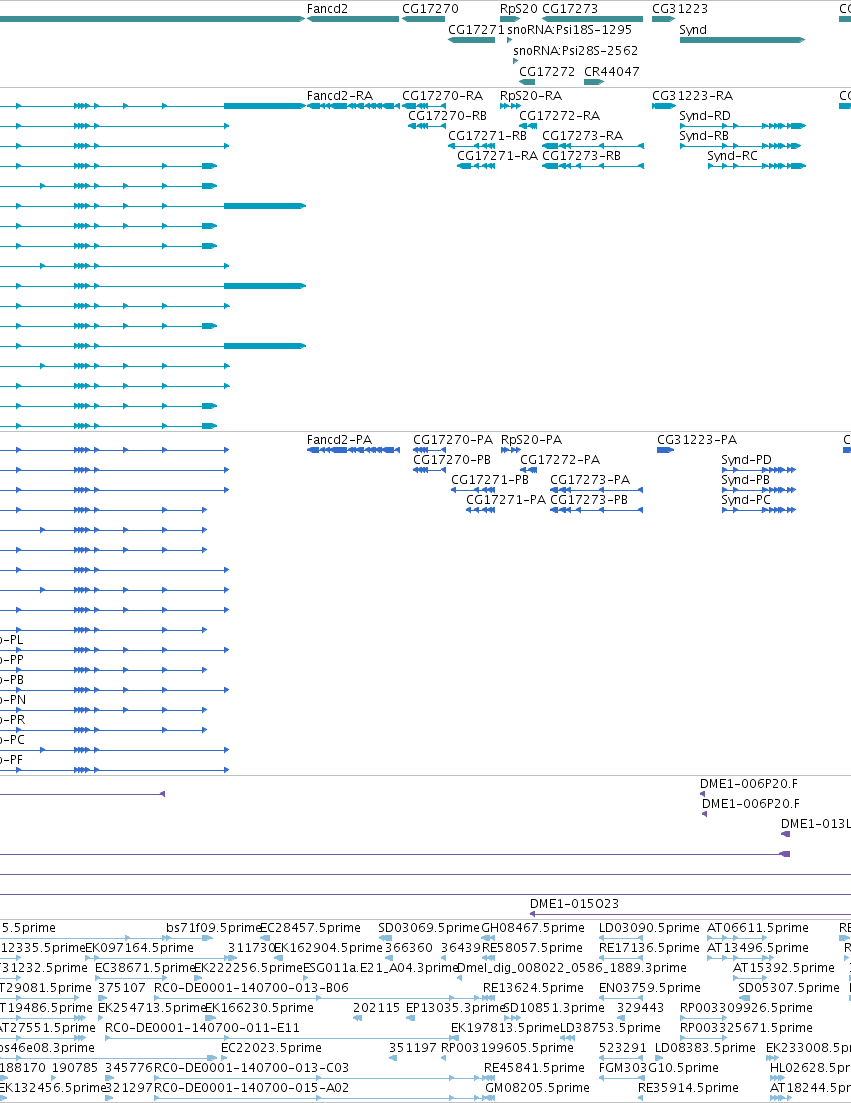Click the Synd-PD protein label
This screenshot has height=1103, width=851.
[746, 459]
